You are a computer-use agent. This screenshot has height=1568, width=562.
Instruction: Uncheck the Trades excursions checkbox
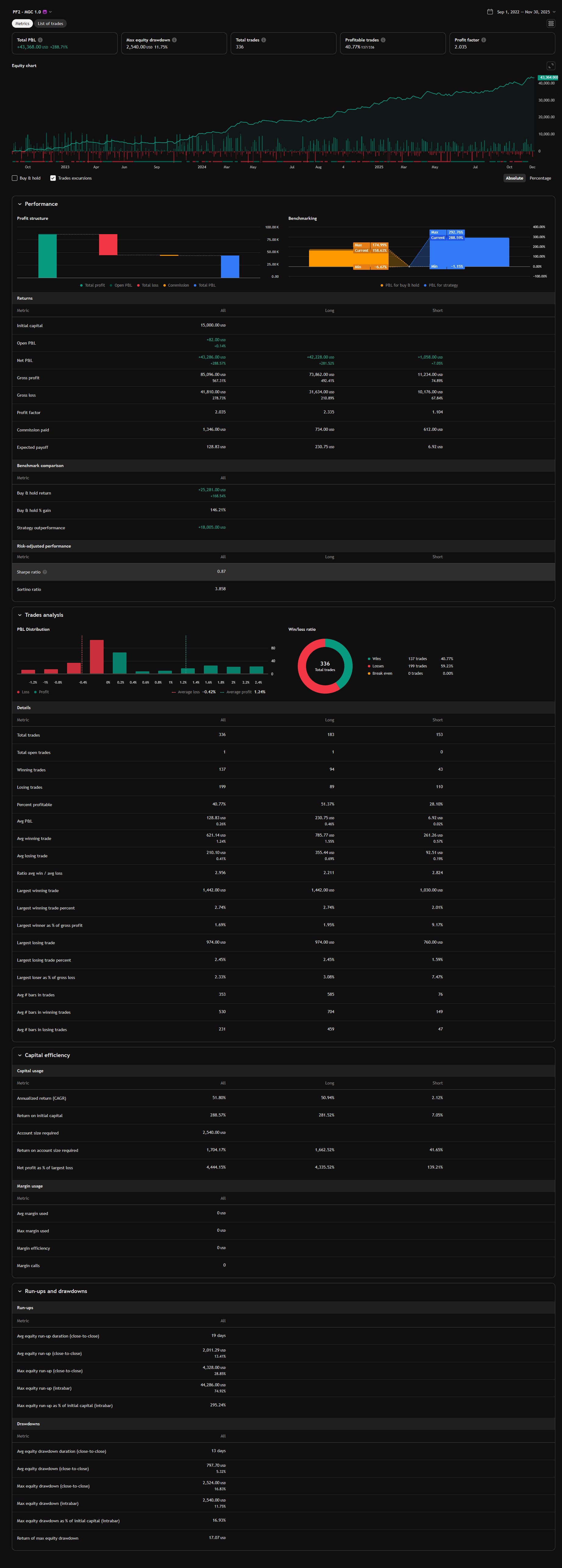(53, 178)
